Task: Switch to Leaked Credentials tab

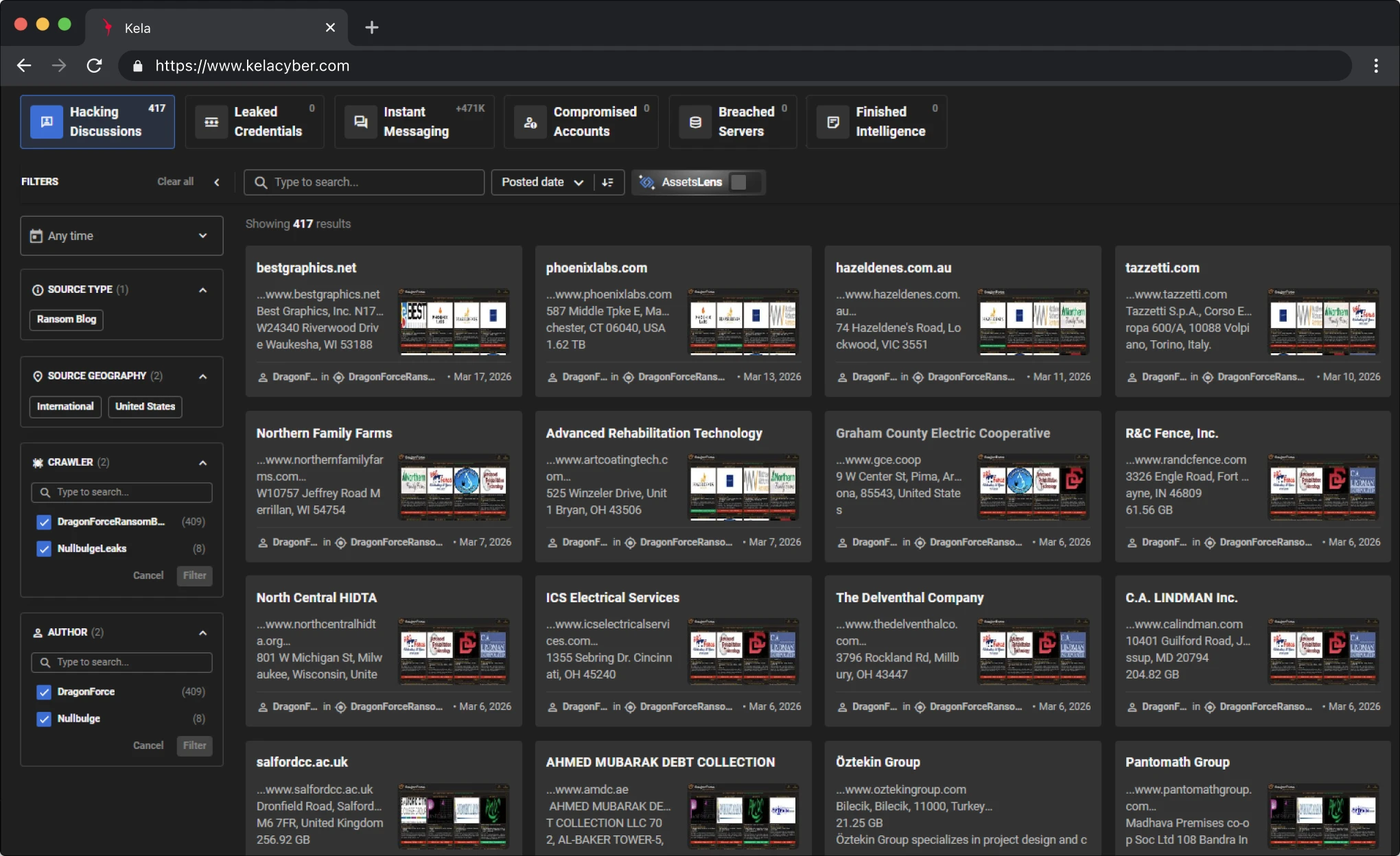Action: click(255, 122)
